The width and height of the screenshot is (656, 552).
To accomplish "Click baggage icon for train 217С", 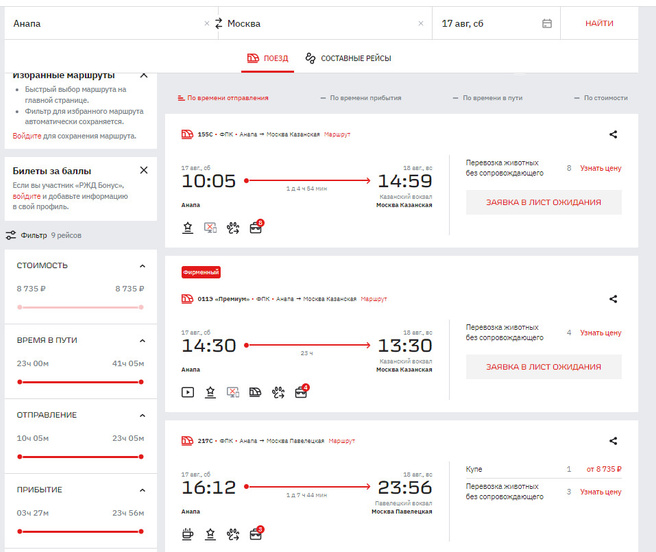I will (x=256, y=534).
